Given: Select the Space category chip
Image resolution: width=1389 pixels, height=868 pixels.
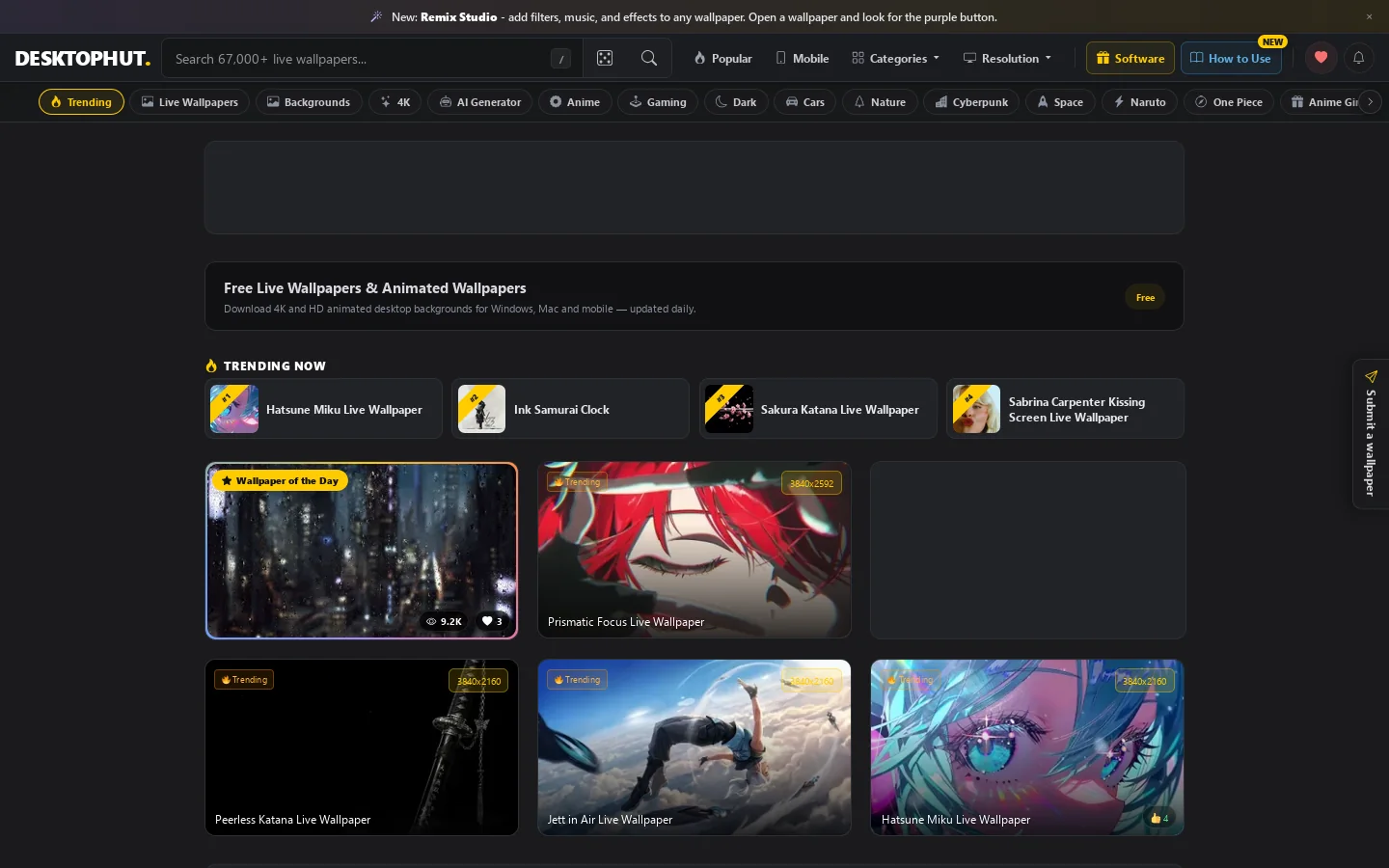Looking at the screenshot, I should [1060, 102].
